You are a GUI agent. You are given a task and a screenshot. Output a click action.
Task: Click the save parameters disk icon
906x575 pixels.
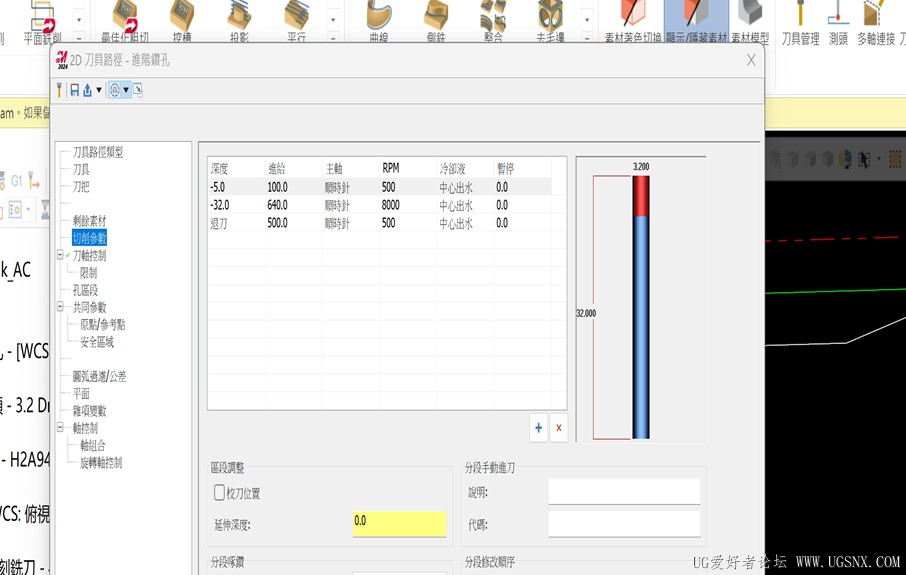75,90
